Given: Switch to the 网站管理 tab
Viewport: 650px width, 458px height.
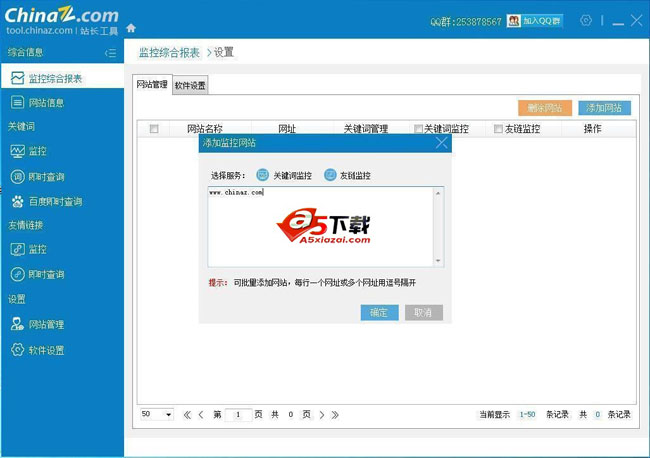Looking at the screenshot, I should coord(152,85).
